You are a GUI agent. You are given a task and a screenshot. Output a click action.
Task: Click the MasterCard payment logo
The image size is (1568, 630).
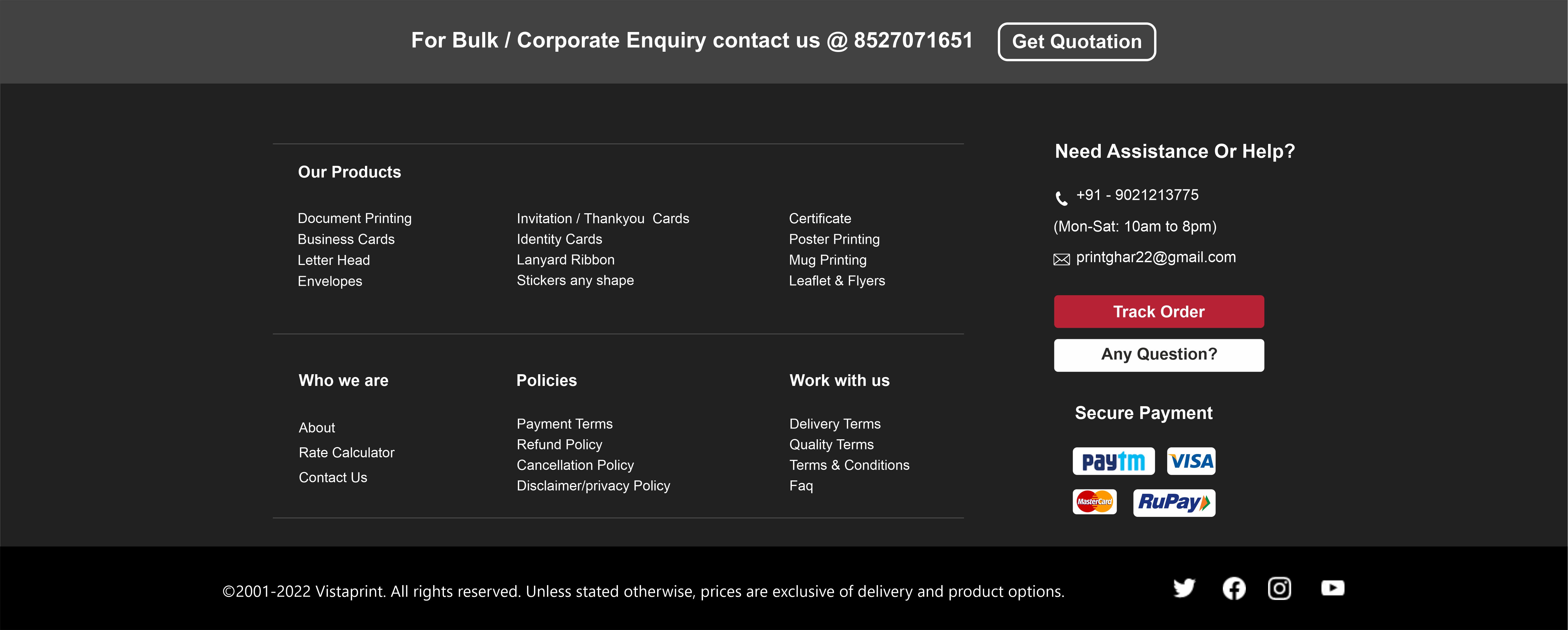tap(1094, 502)
